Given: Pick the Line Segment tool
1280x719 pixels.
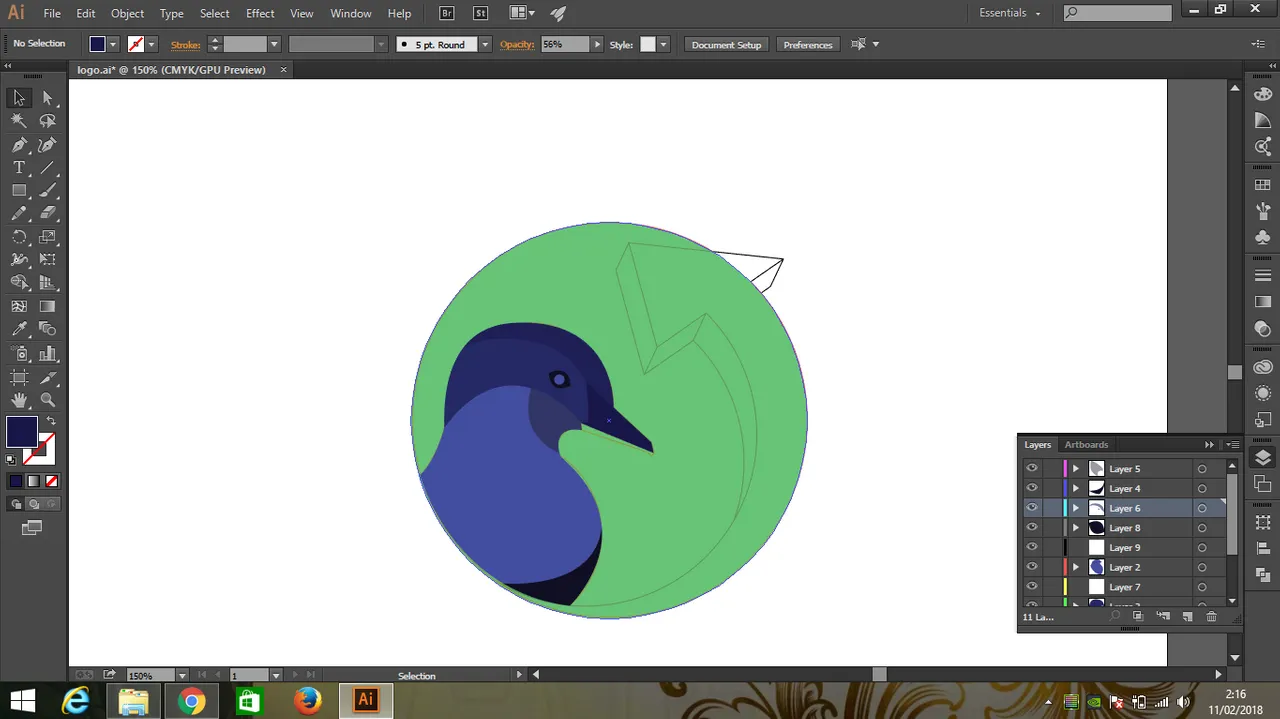Looking at the screenshot, I should (x=47, y=168).
